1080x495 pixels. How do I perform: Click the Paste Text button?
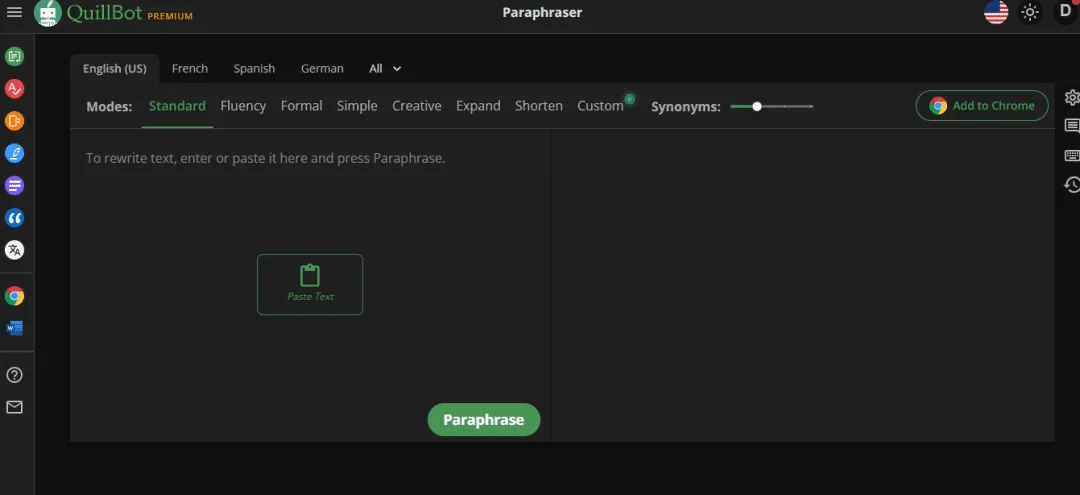click(x=310, y=284)
